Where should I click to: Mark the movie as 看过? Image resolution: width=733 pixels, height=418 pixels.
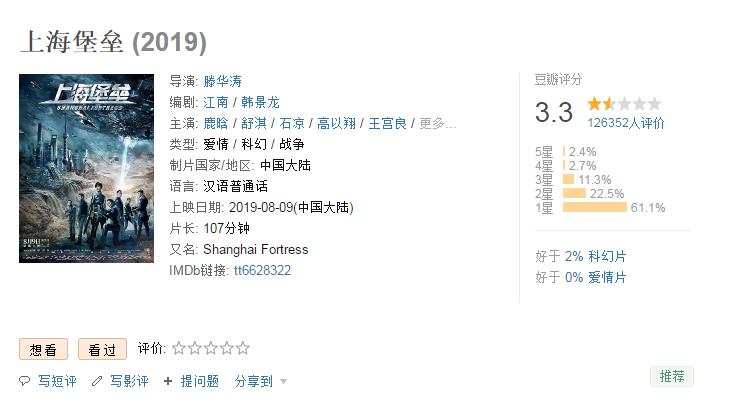click(x=102, y=349)
